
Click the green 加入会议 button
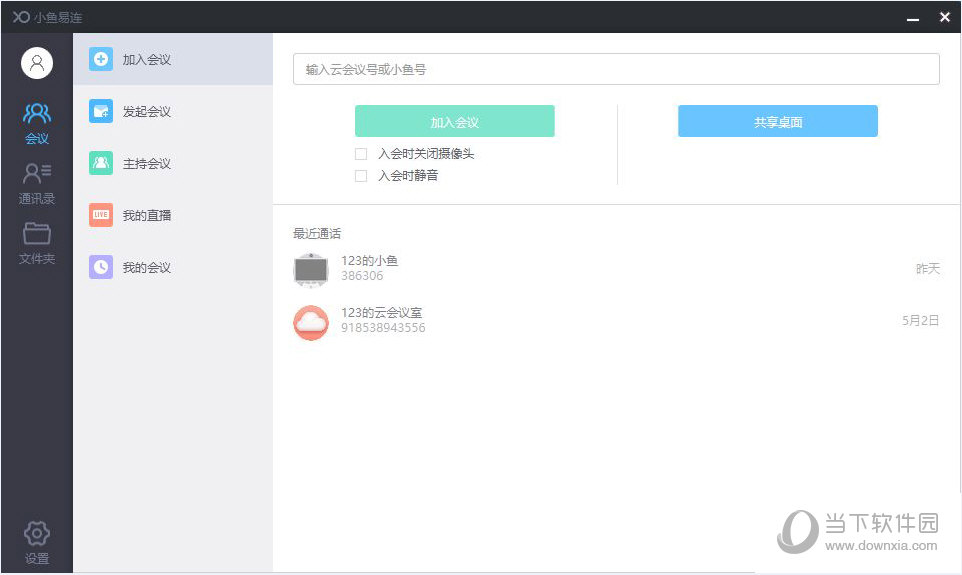(455, 122)
